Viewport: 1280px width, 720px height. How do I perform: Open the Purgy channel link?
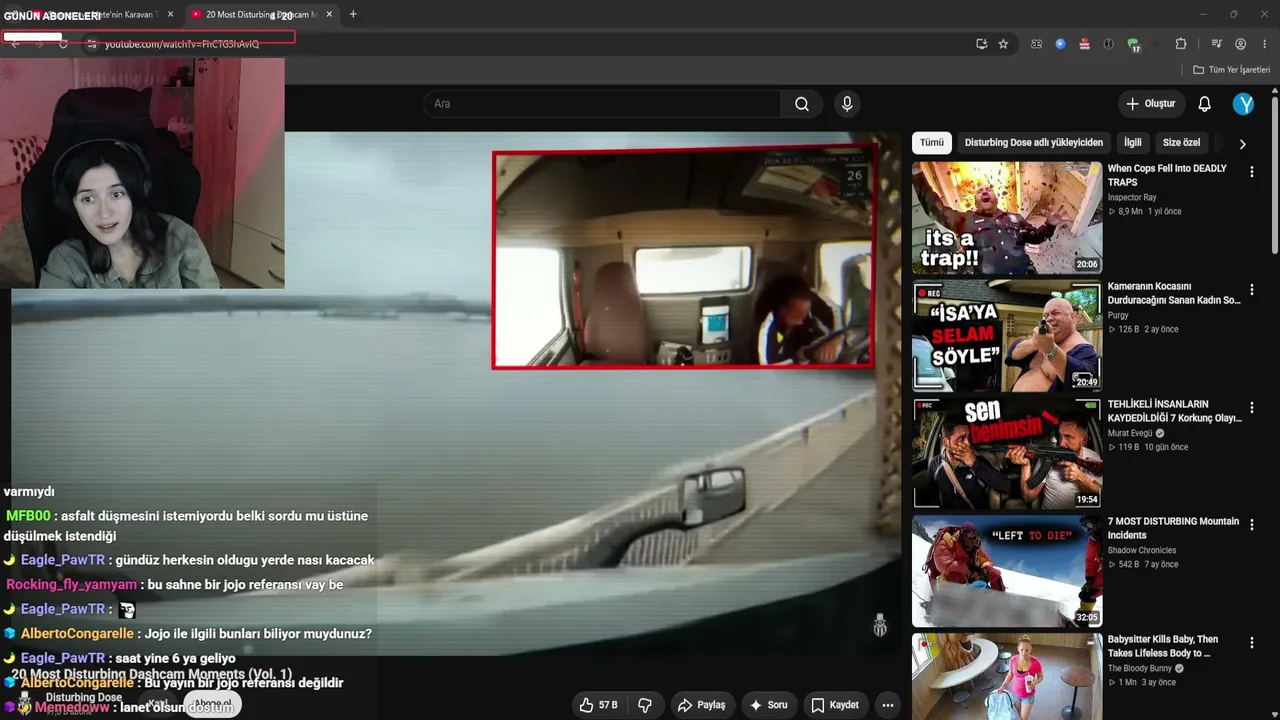coord(1119,315)
